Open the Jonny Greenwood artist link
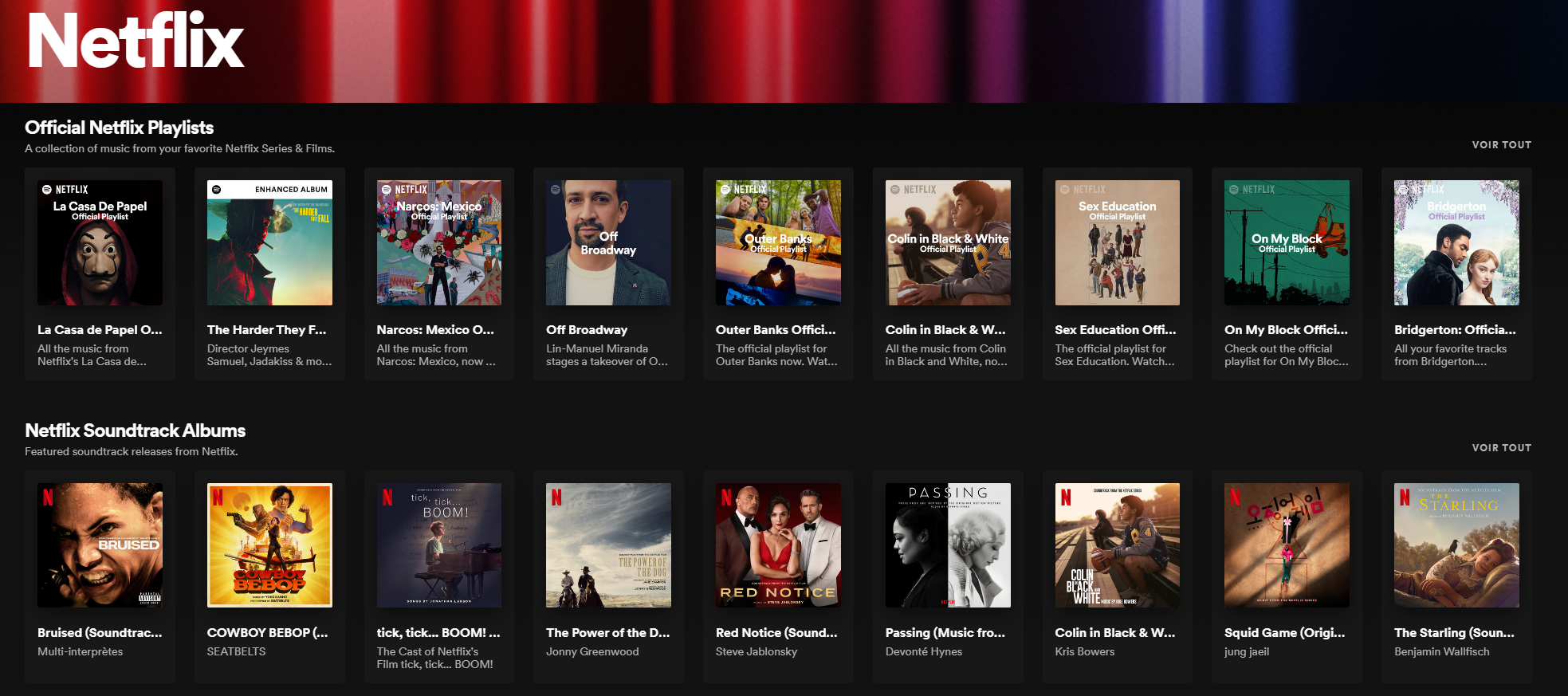The image size is (1568, 696). tap(592, 652)
